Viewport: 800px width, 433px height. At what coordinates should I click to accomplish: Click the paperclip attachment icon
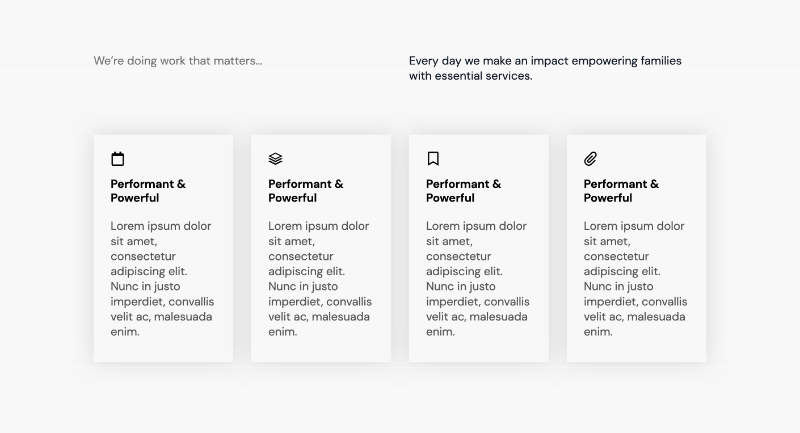tap(591, 158)
